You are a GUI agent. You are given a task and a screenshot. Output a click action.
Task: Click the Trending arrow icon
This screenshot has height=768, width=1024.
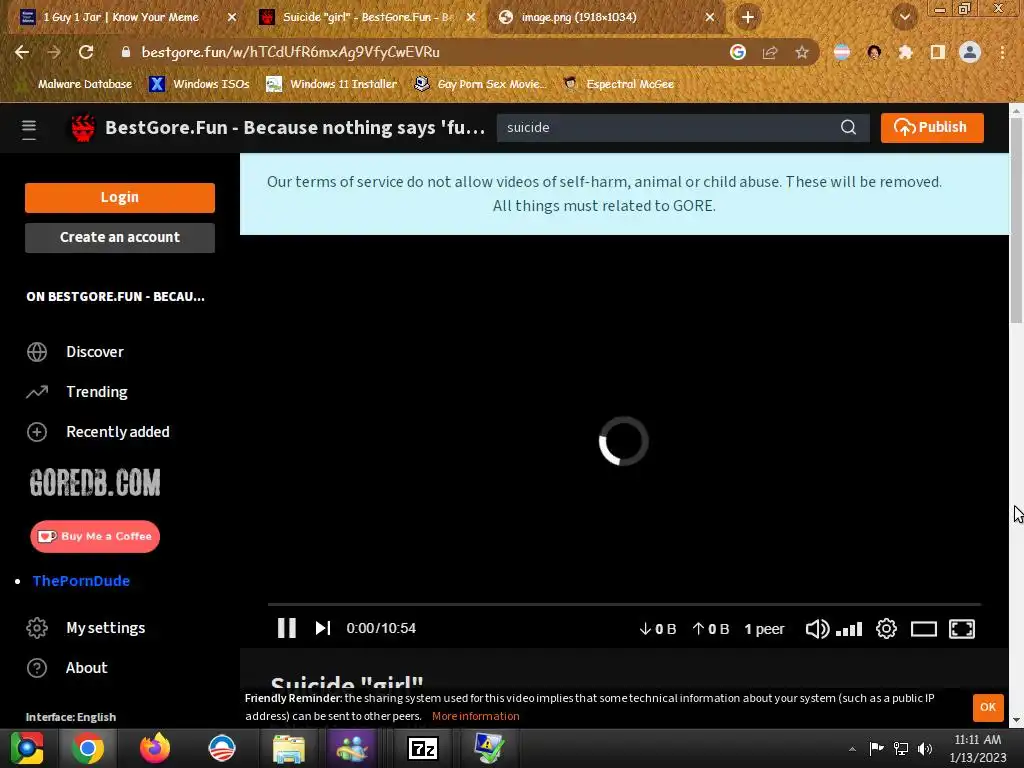[37, 392]
